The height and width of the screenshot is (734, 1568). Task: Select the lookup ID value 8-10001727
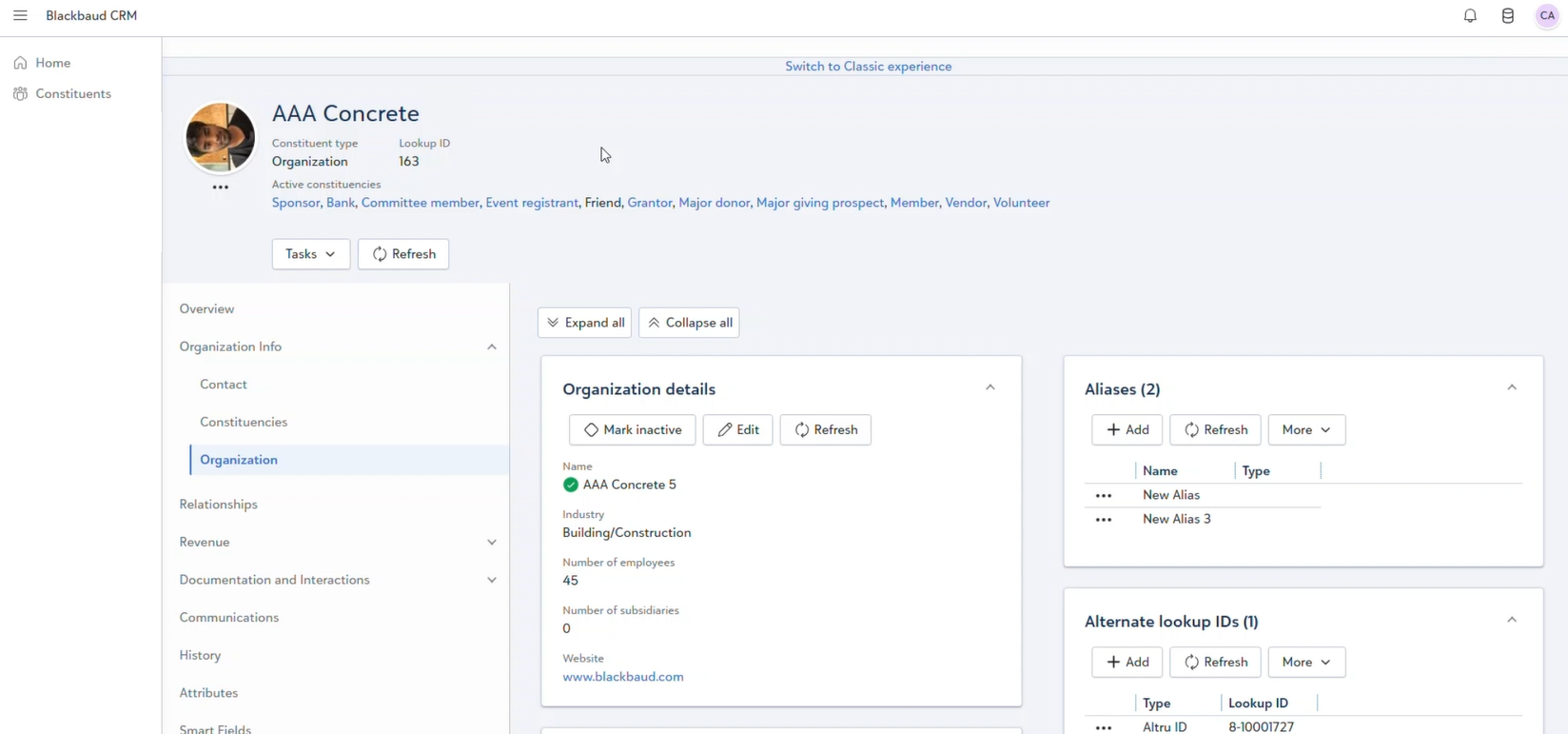coord(1261,726)
